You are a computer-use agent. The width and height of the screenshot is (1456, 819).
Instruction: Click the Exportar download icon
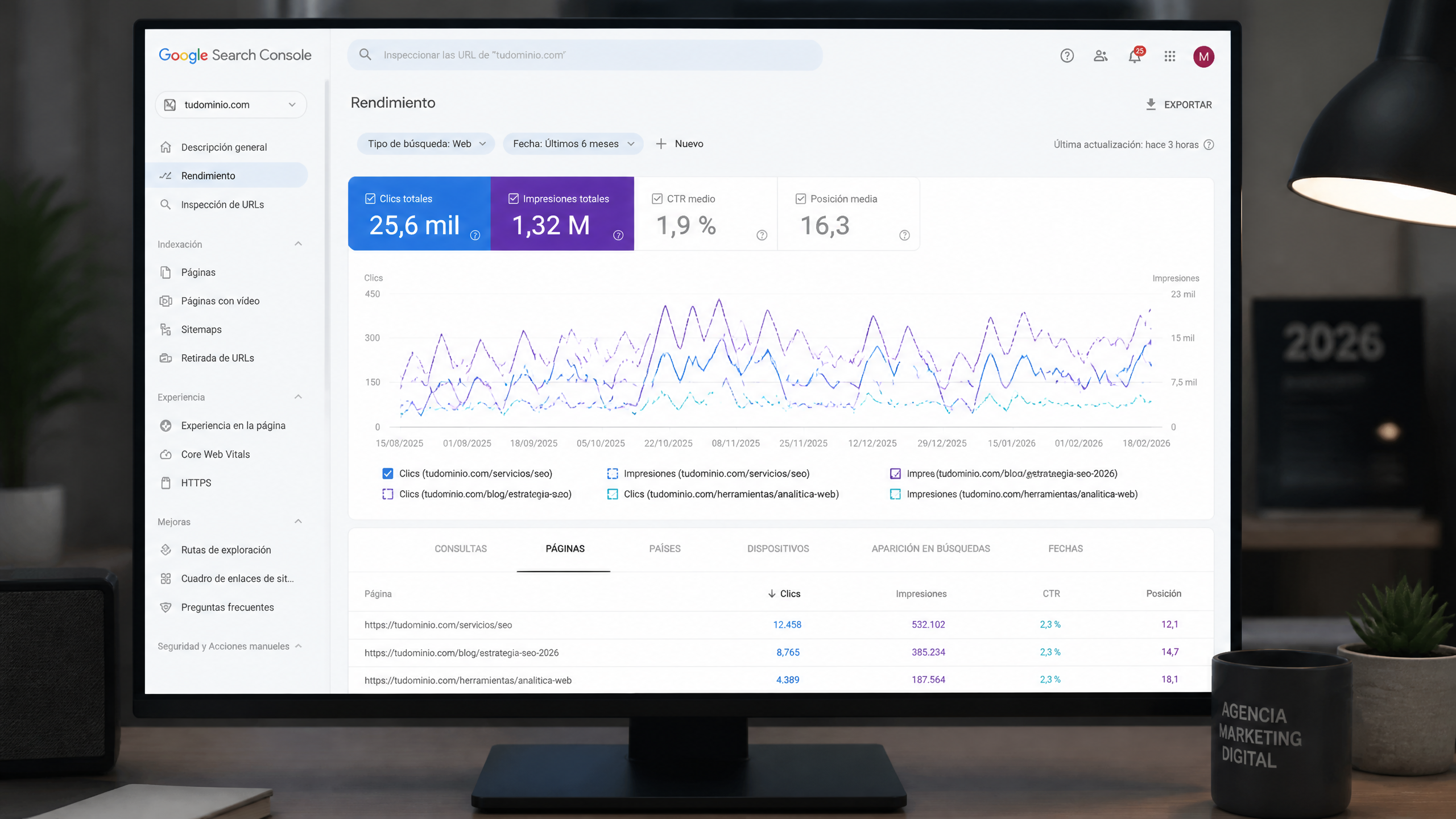click(x=1151, y=105)
